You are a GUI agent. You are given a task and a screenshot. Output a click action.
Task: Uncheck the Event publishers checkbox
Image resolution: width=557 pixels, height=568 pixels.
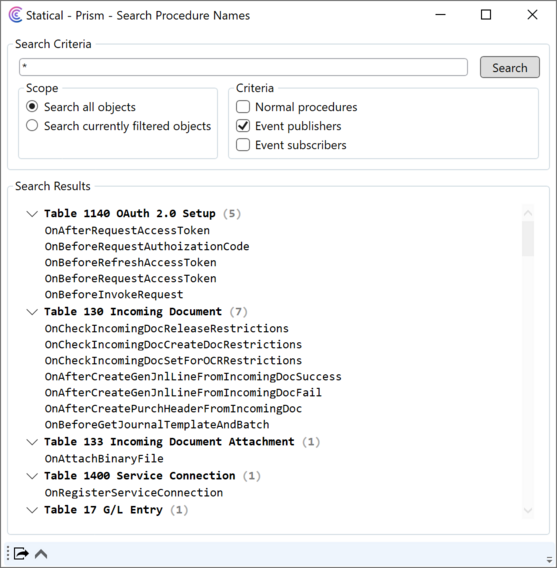click(x=243, y=126)
